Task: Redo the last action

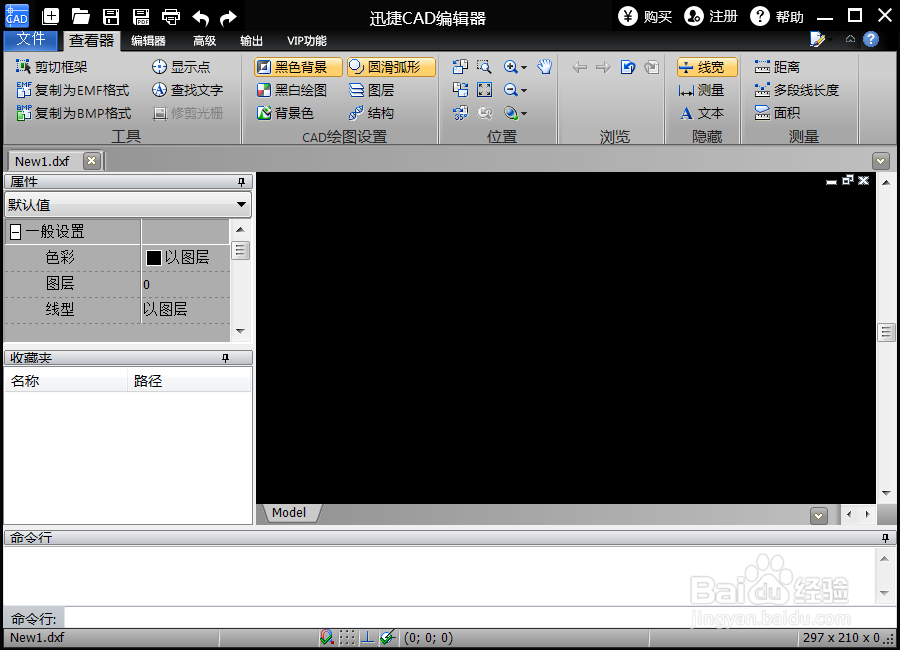Action: tap(228, 18)
